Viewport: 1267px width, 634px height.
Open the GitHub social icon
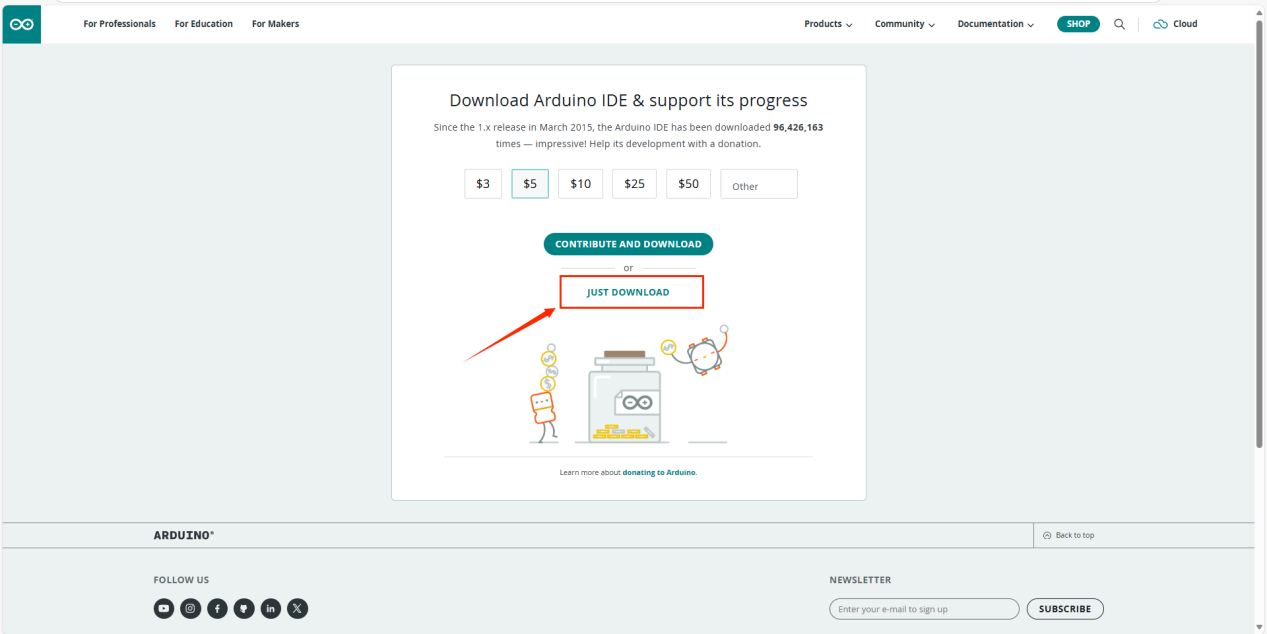[244, 608]
